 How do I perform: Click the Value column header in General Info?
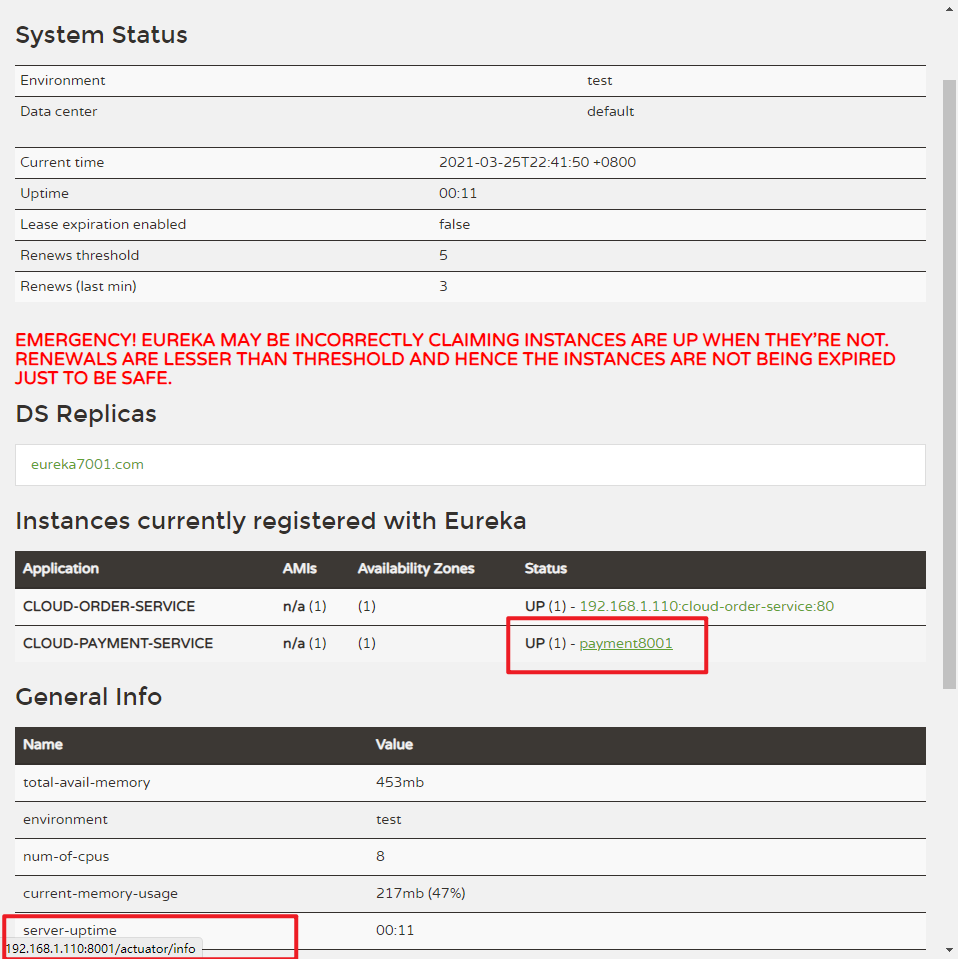pos(394,744)
